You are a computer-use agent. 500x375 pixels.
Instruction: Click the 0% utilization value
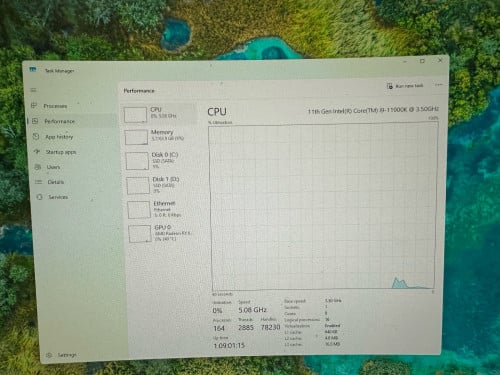[217, 311]
